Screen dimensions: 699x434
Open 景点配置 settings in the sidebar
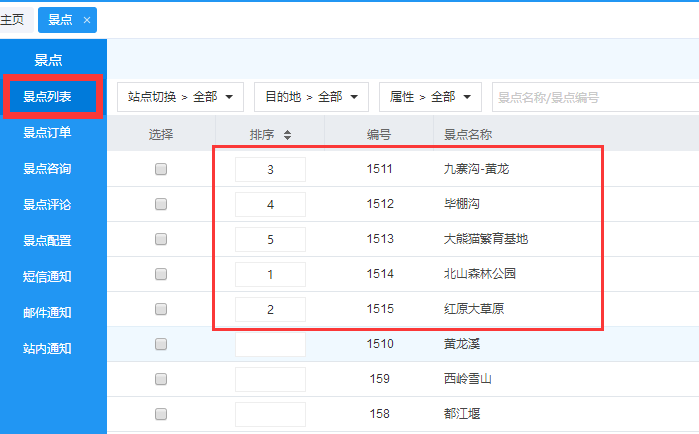click(47, 240)
